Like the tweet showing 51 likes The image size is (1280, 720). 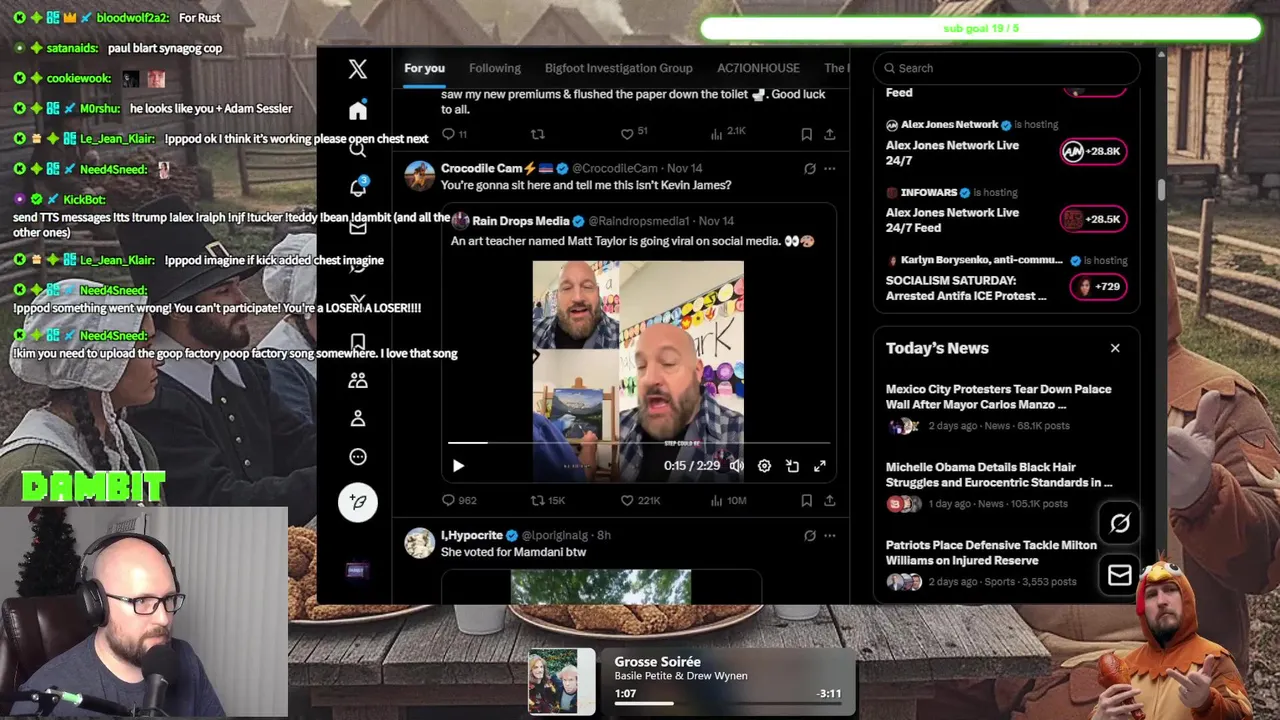pyautogui.click(x=634, y=133)
